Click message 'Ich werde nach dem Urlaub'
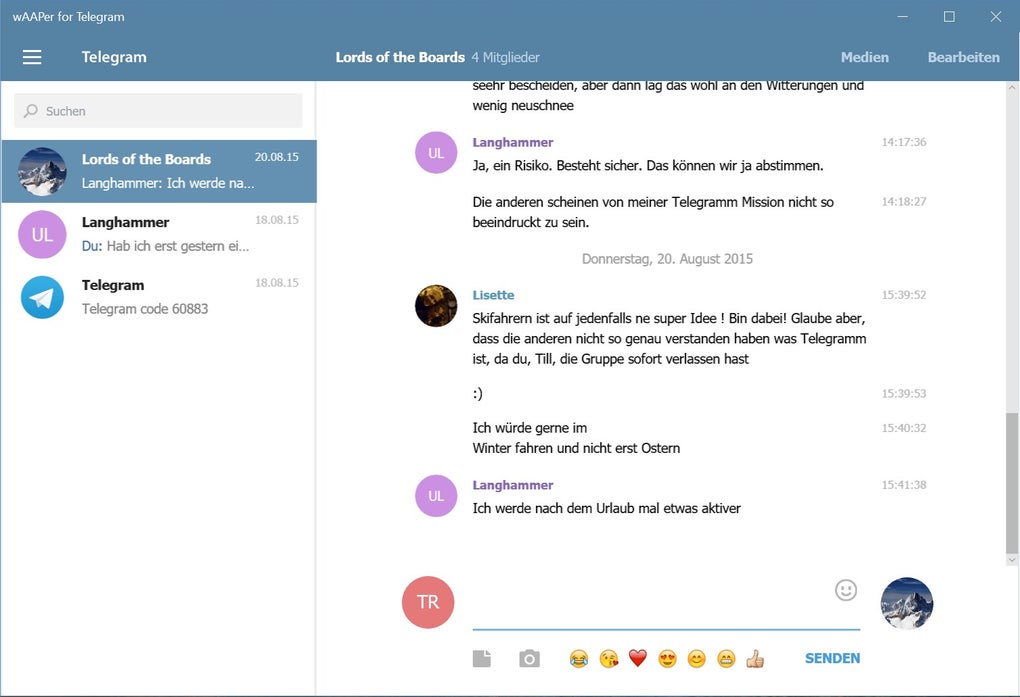Viewport: 1020px width, 697px height. [x=606, y=508]
